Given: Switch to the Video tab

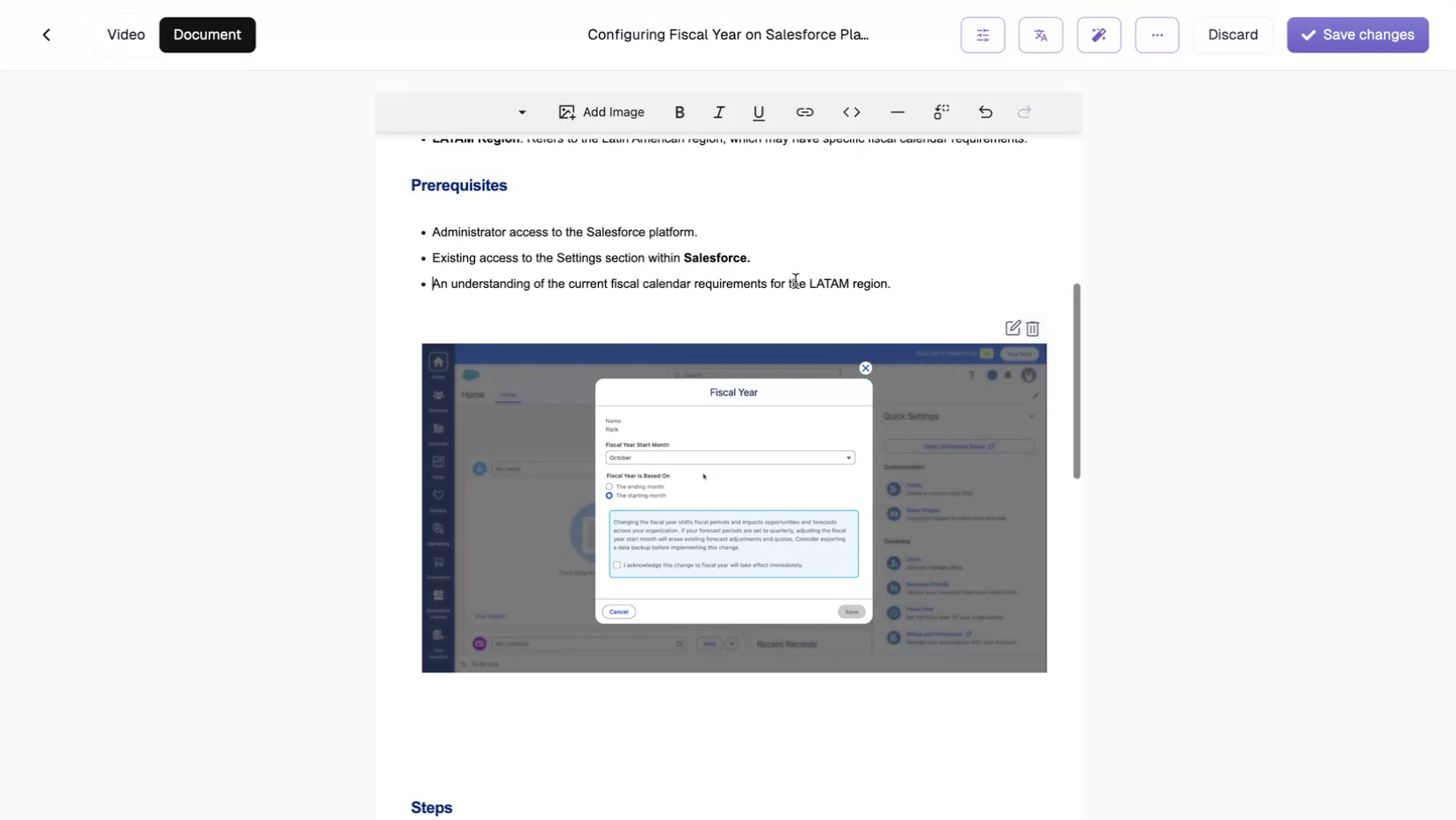Looking at the screenshot, I should click(126, 35).
